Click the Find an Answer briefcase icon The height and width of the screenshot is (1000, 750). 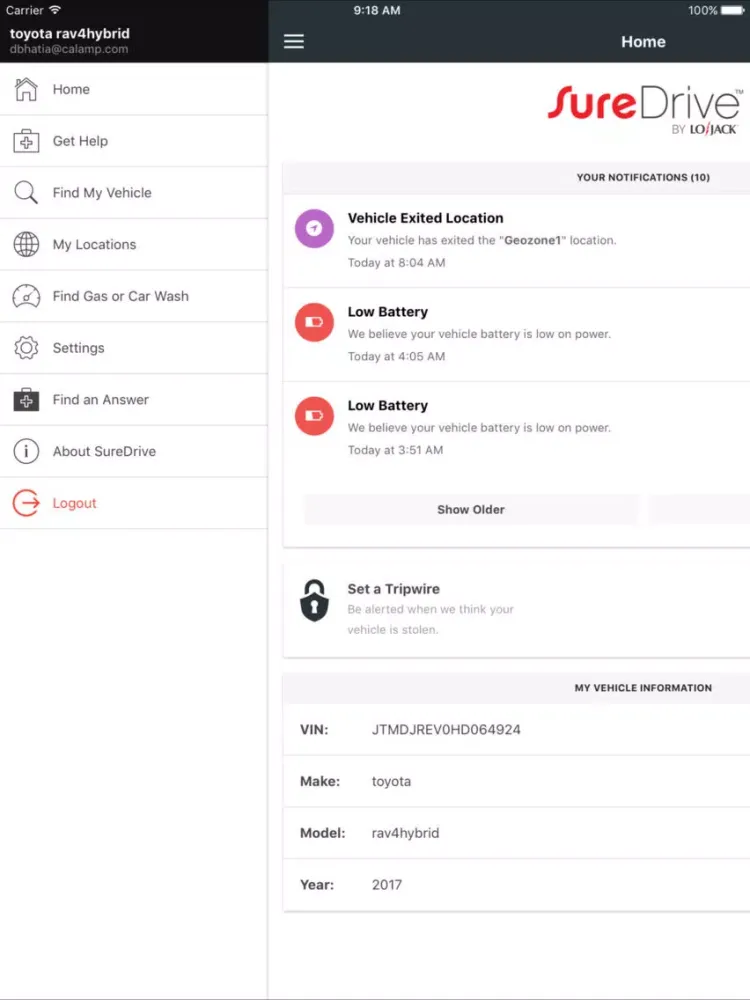[26, 400]
